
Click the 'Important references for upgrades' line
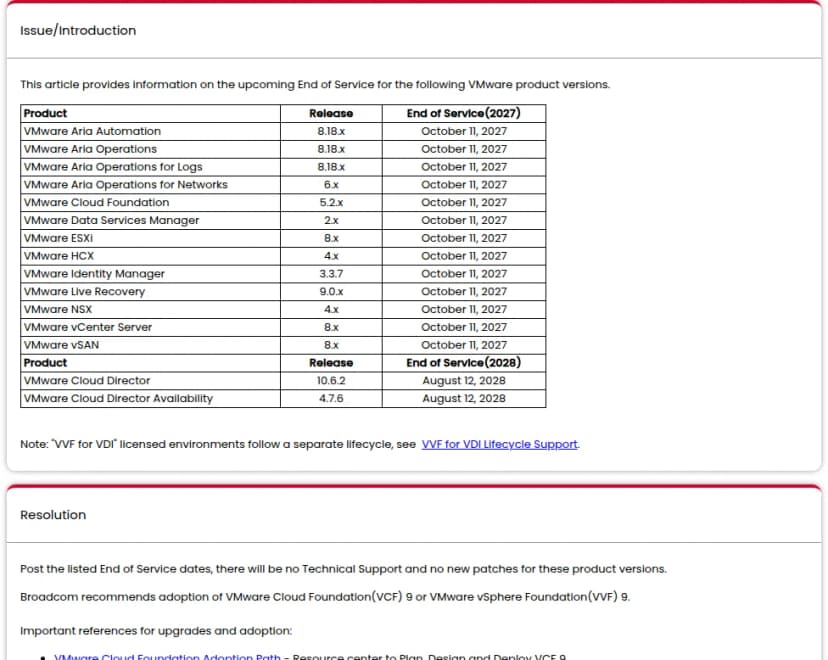click(156, 631)
